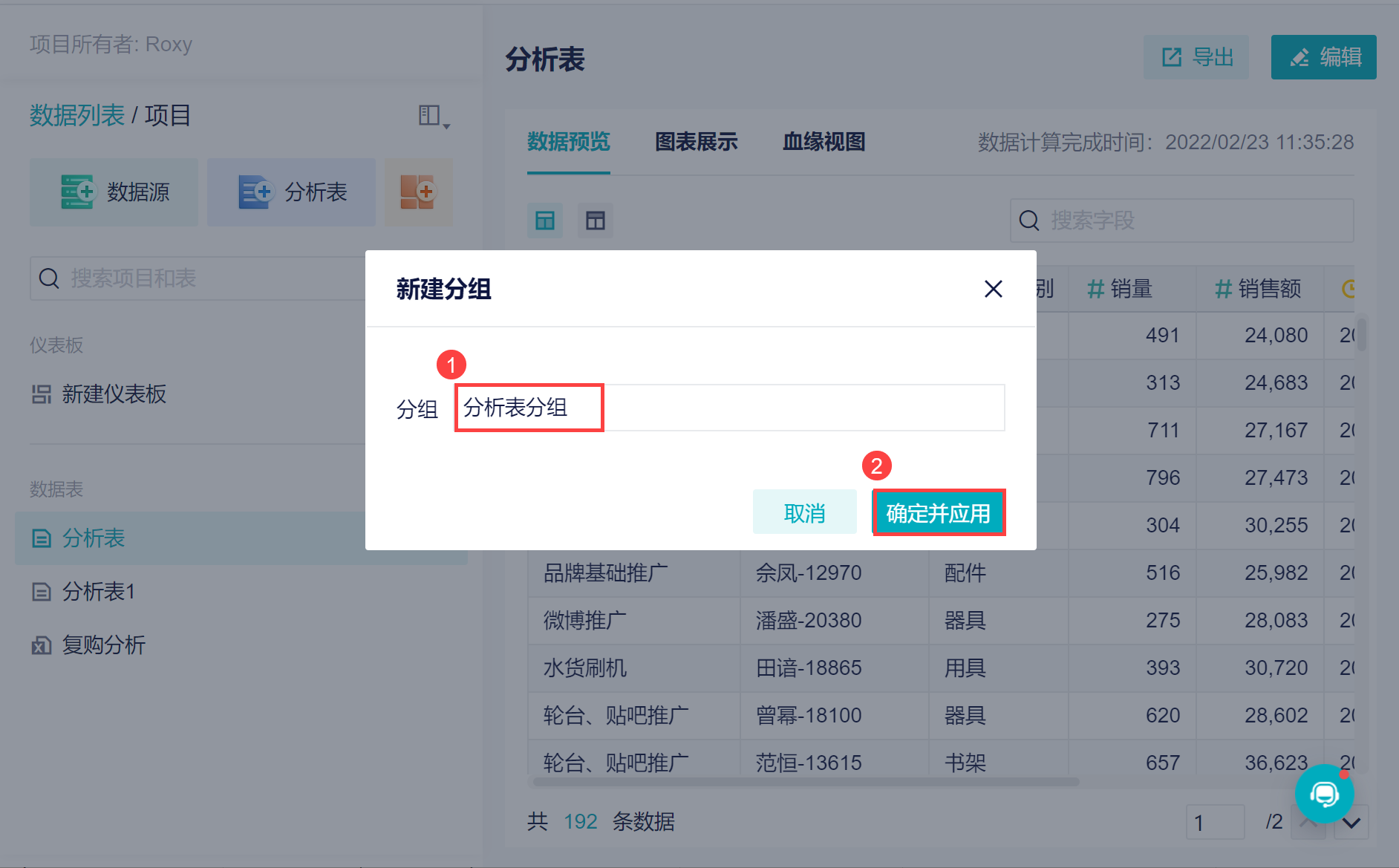Click the new analysis table icon button
Image resolution: width=1399 pixels, height=868 pixels.
(291, 192)
